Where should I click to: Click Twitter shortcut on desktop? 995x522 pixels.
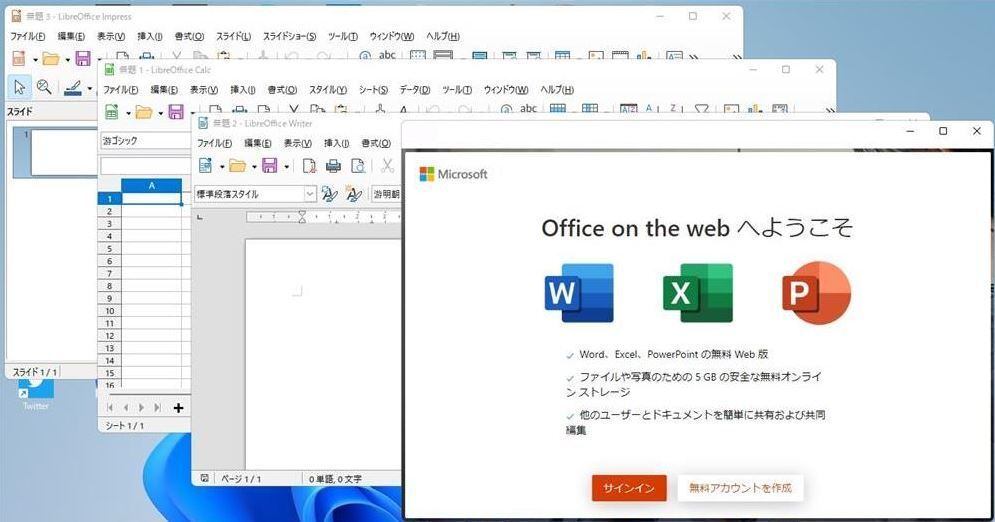pyautogui.click(x=36, y=395)
